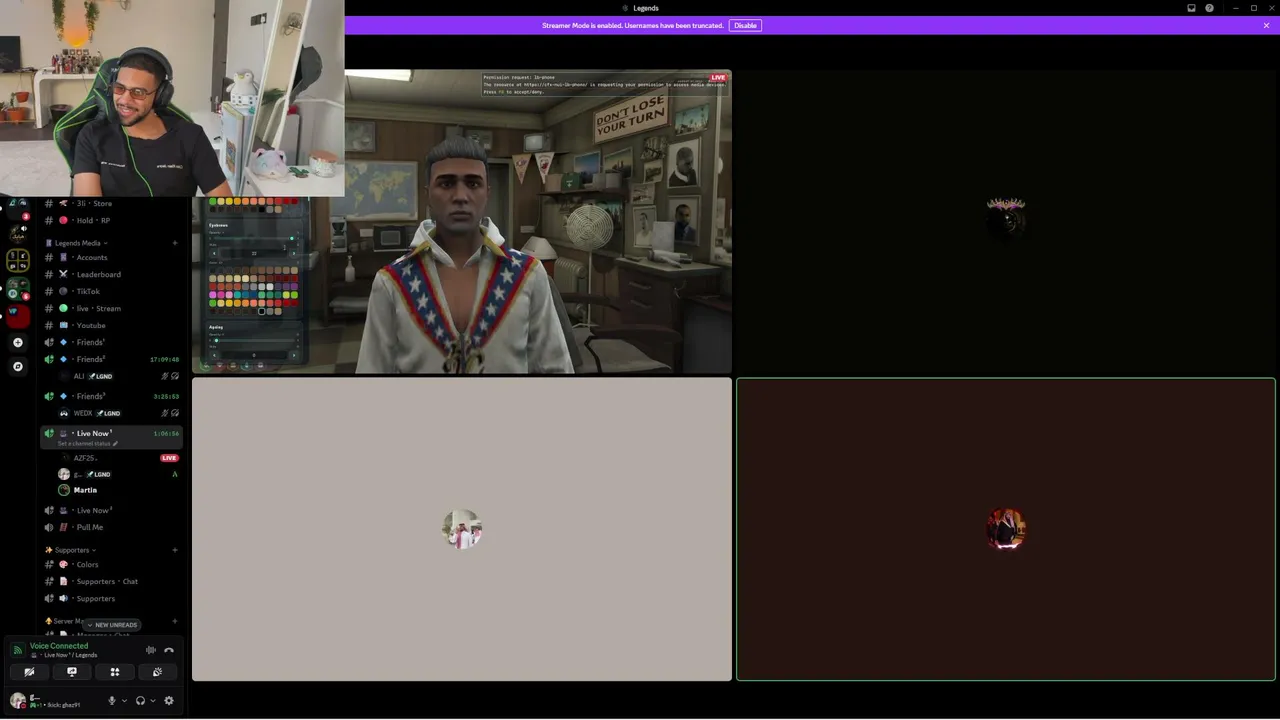Open the Supporters Chat channel

pyautogui.click(x=110, y=581)
